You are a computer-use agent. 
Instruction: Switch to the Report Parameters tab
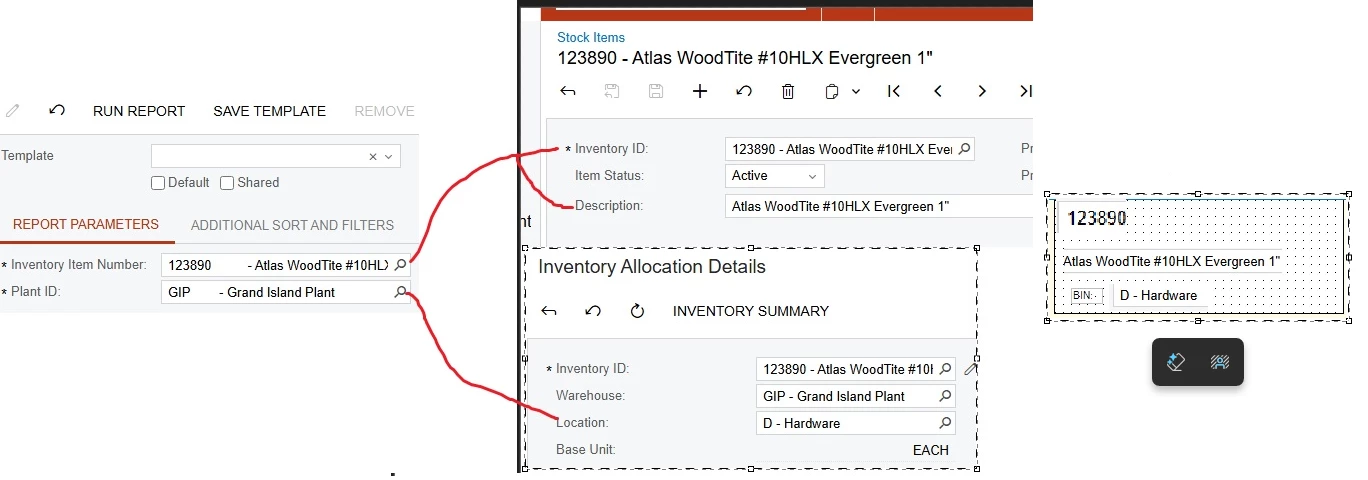tap(86, 224)
